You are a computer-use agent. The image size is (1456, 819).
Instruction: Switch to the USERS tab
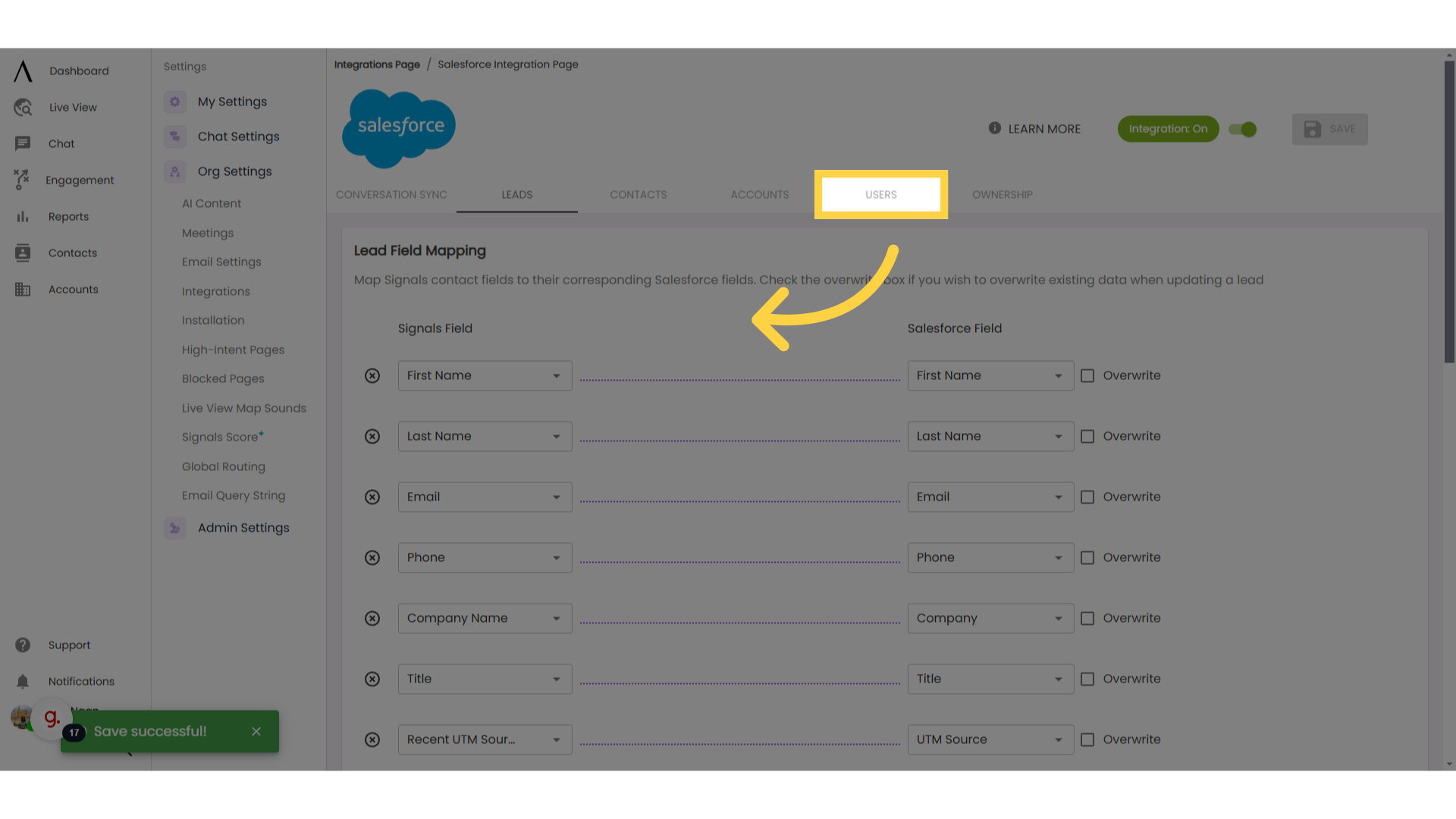coord(880,194)
